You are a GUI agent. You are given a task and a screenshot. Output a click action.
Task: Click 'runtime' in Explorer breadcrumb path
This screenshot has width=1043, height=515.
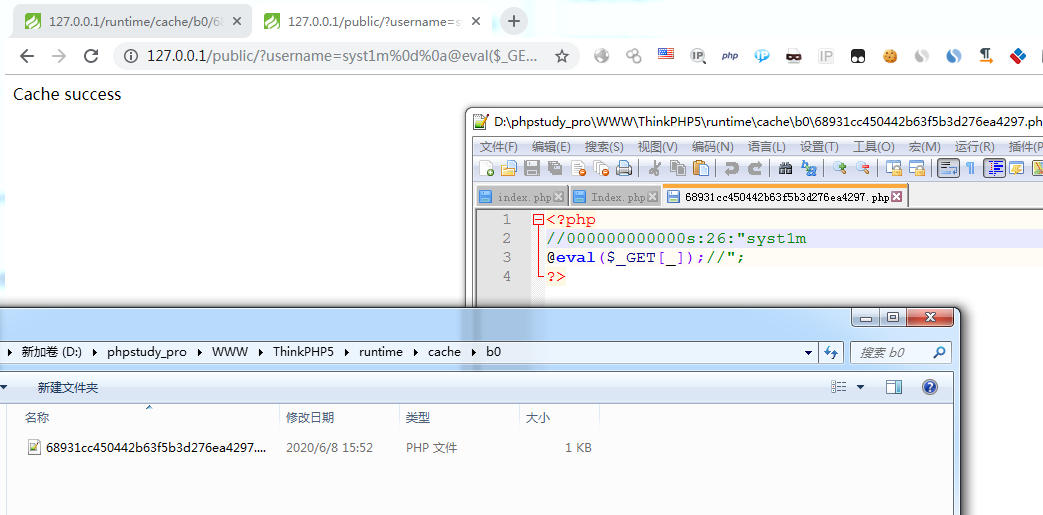tap(381, 352)
